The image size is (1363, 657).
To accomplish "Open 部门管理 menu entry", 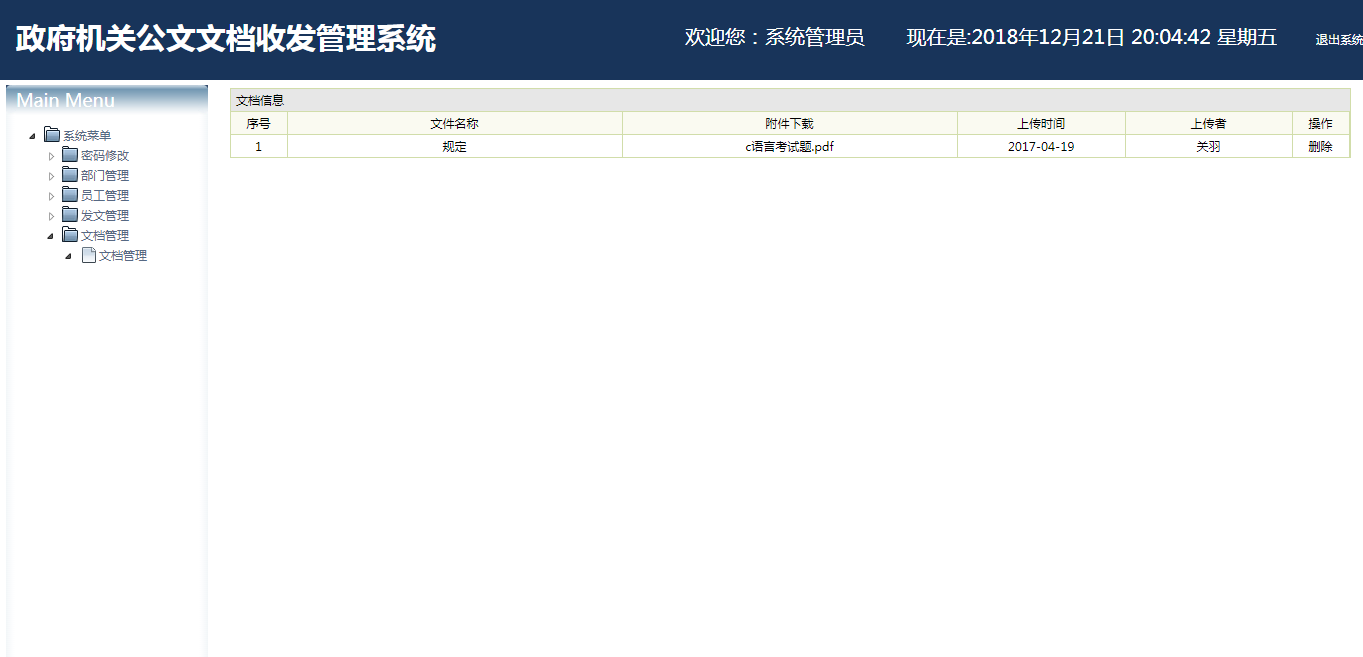I will [105, 176].
